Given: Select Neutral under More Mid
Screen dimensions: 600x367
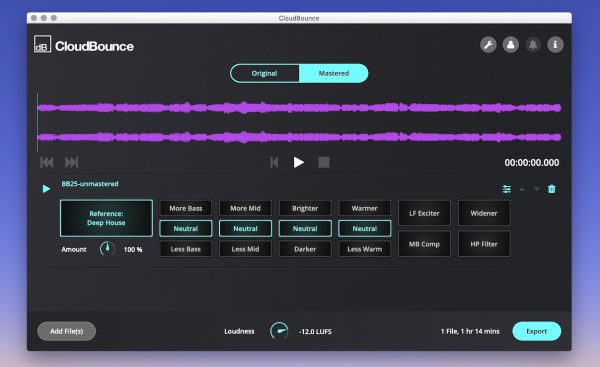Looking at the screenshot, I should [245, 228].
